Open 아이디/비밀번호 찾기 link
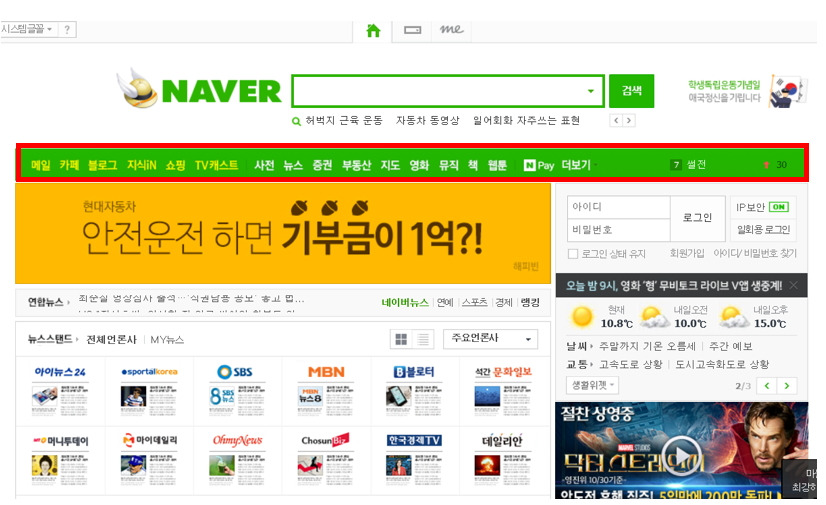 coord(755,254)
